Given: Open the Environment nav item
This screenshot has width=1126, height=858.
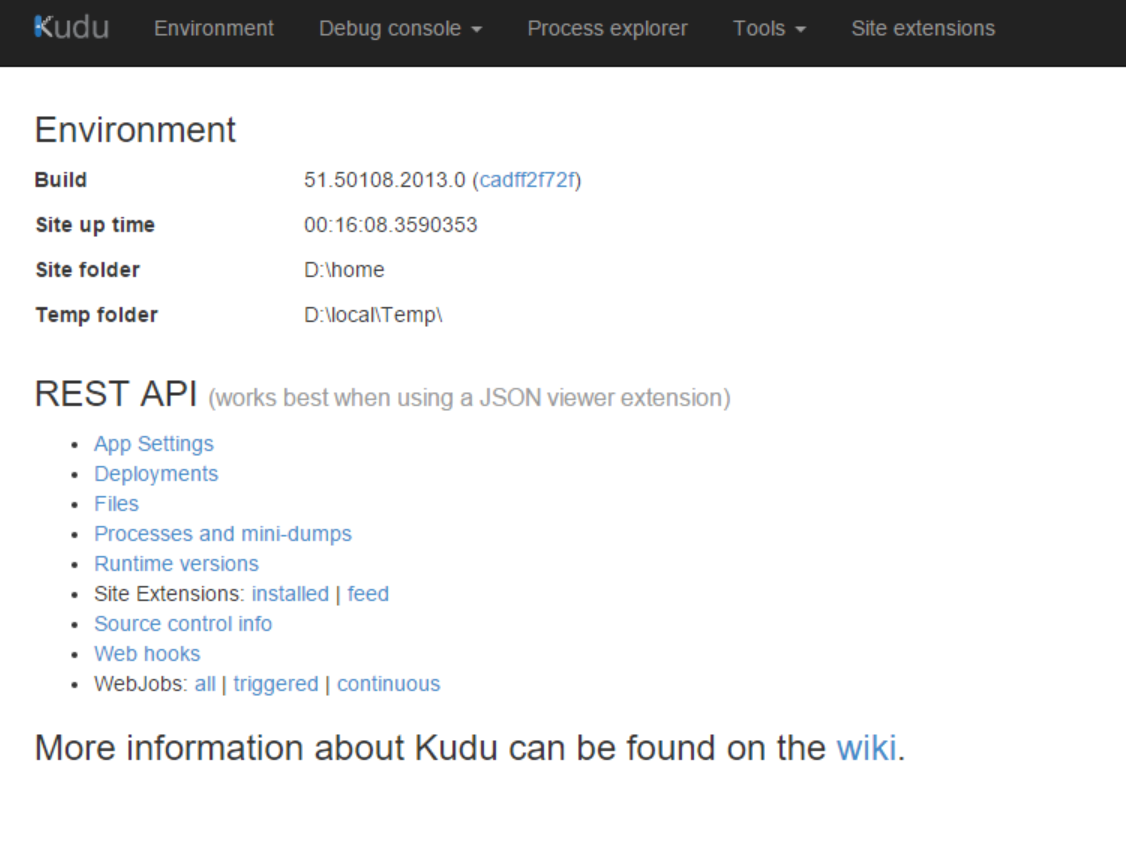Looking at the screenshot, I should coord(214,29).
